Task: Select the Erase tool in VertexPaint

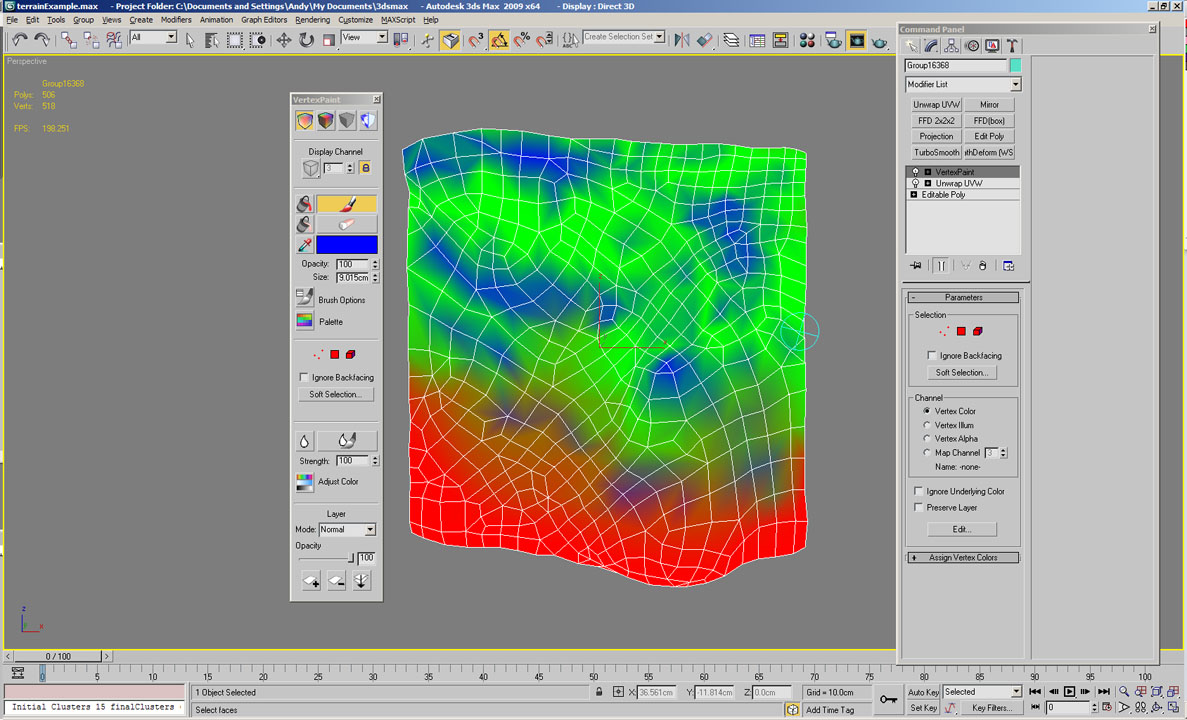Action: (346, 225)
